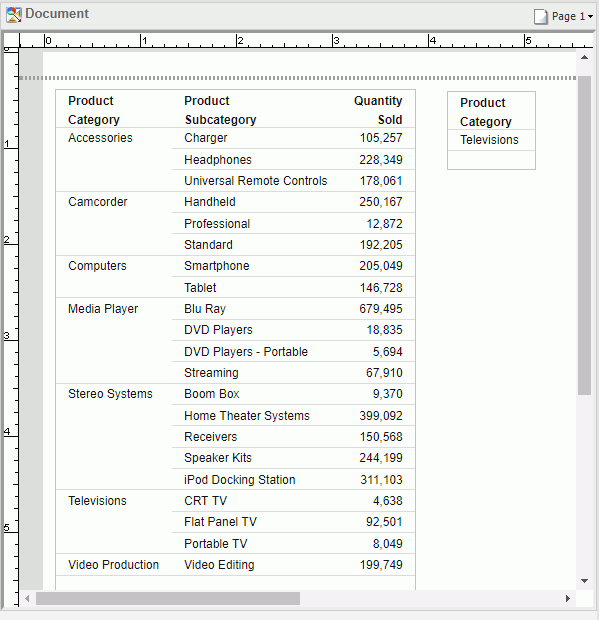Select the Televisions value in the filter box
Screen dimensions: 599x620
pos(491,140)
